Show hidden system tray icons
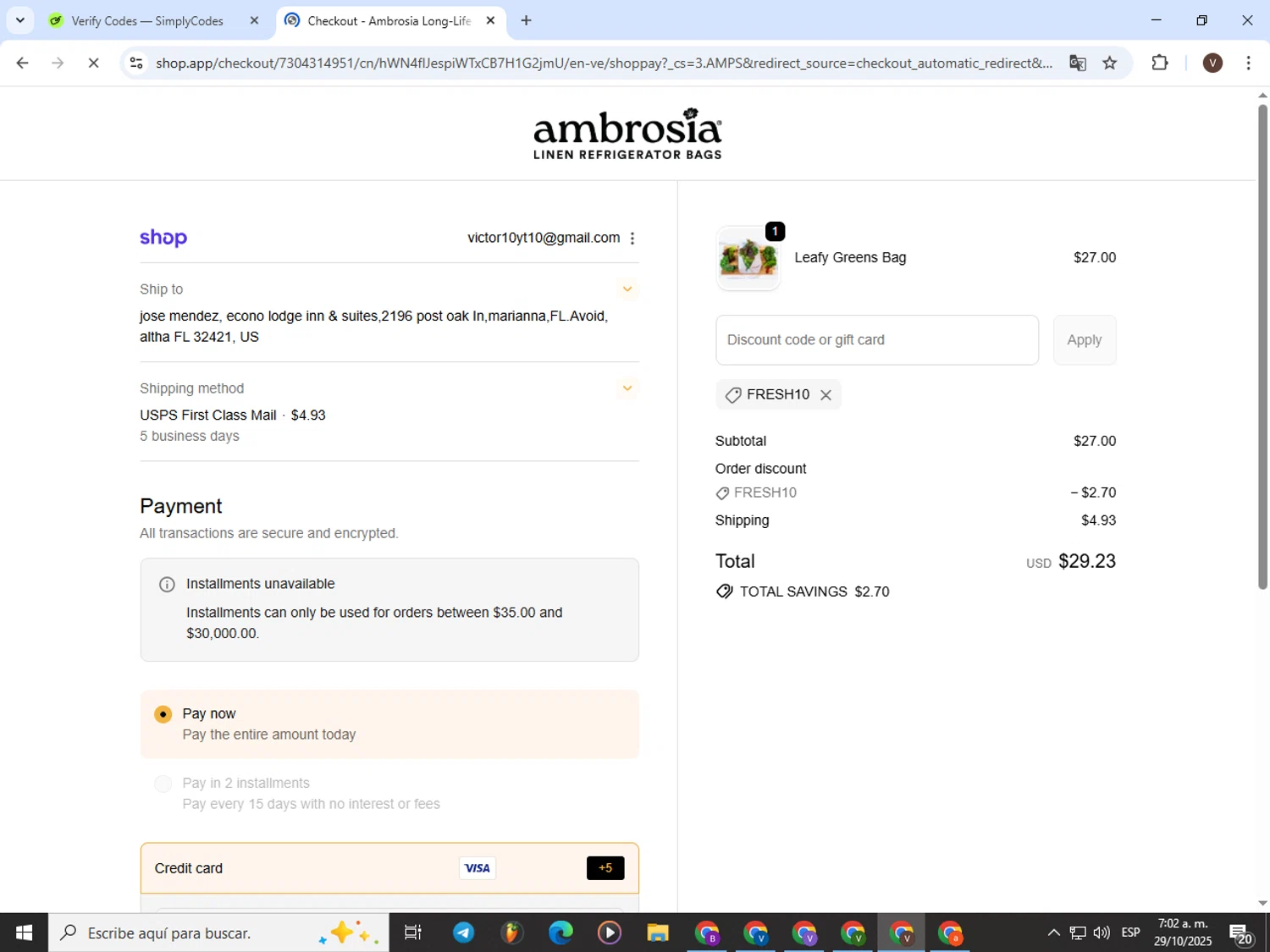This screenshot has width=1270, height=952. click(x=1053, y=933)
